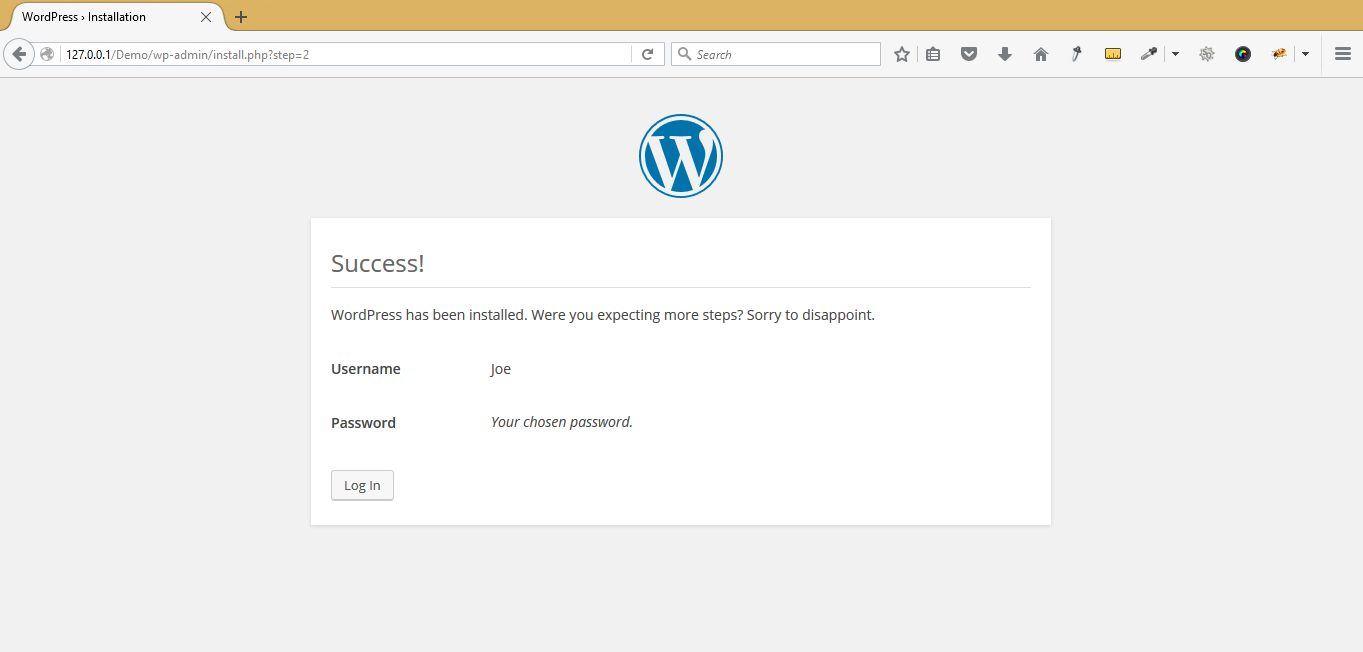The width and height of the screenshot is (1363, 652).
Task: Bookmark this page using the star icon
Action: coord(901,53)
